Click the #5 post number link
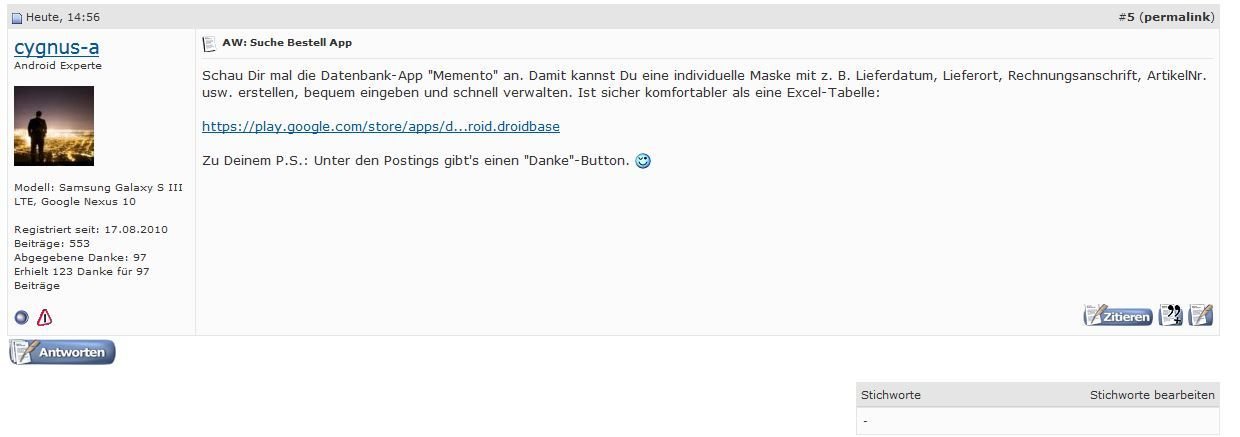The height and width of the screenshot is (437, 1240). coord(1126,18)
